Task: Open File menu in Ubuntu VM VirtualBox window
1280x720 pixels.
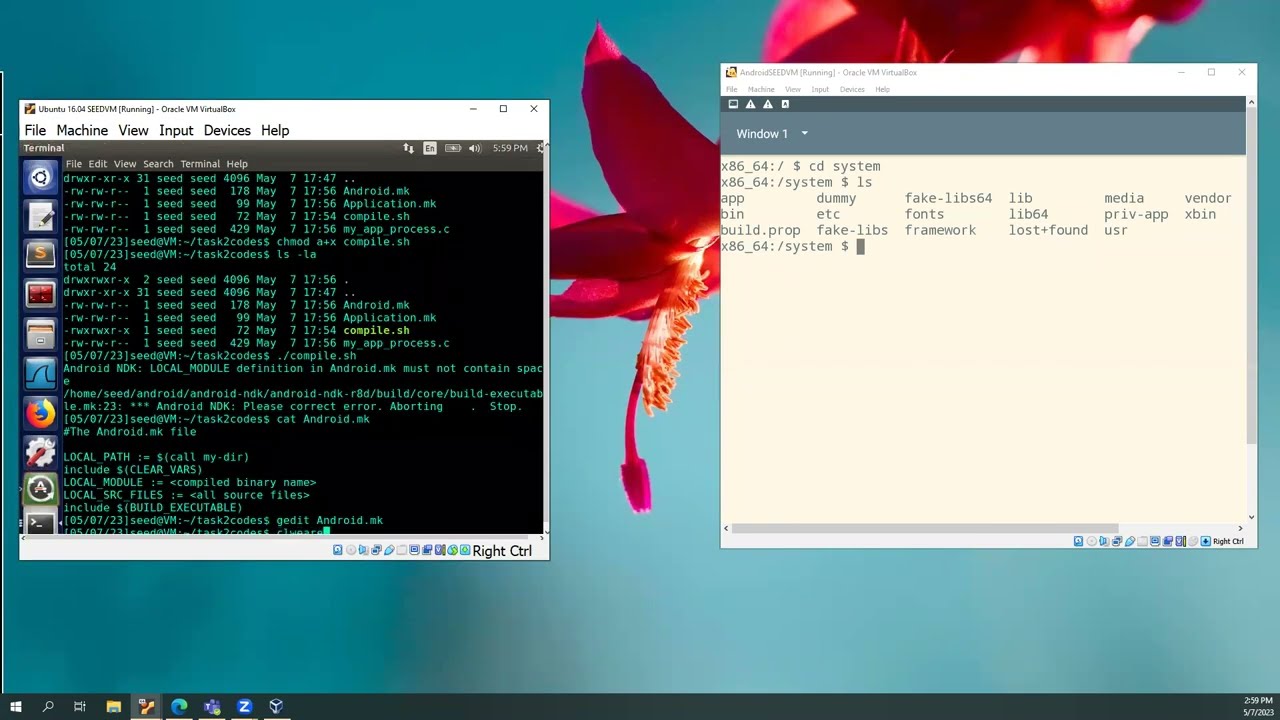Action: point(35,130)
